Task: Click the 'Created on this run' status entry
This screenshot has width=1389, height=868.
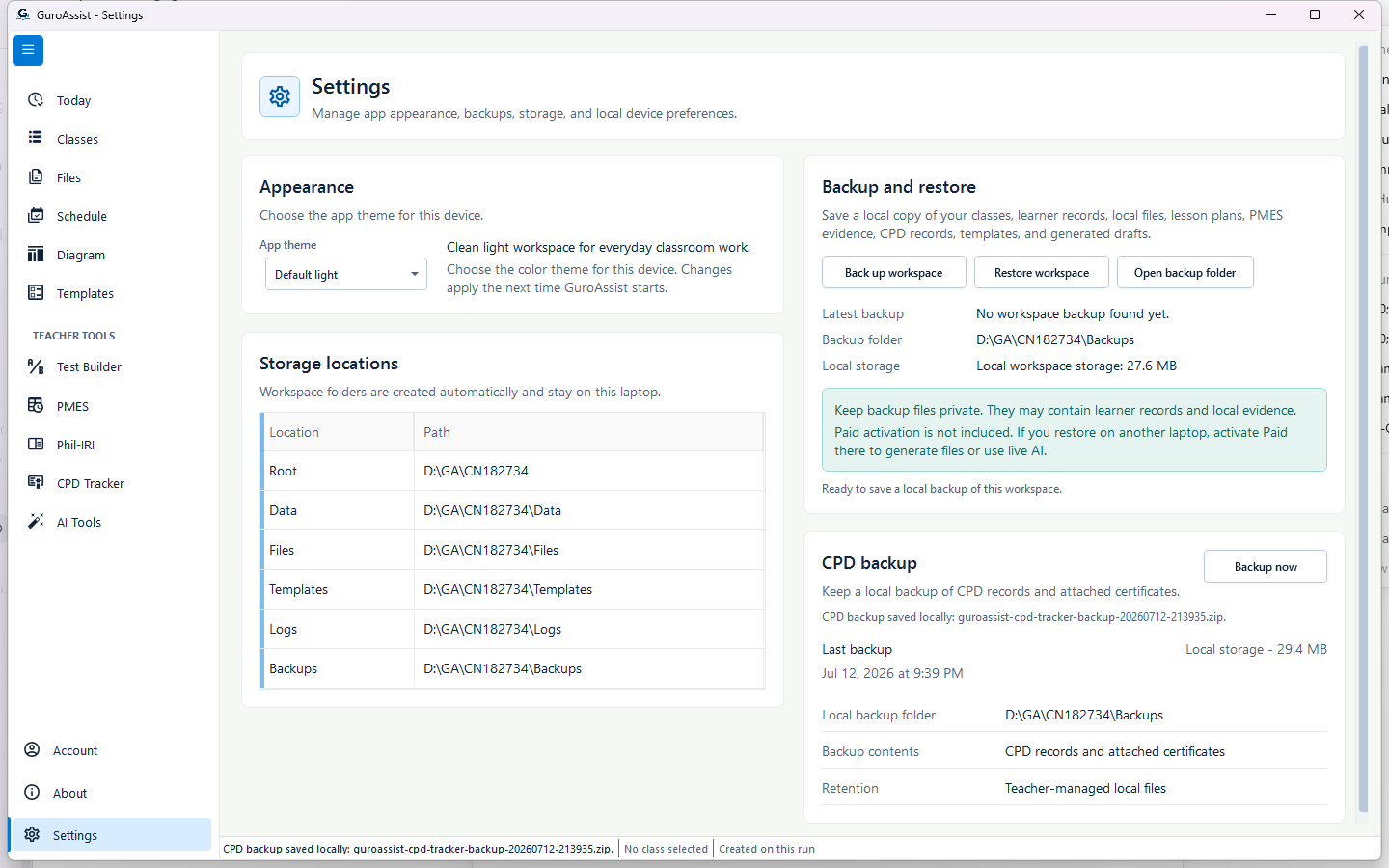Action: click(767, 849)
